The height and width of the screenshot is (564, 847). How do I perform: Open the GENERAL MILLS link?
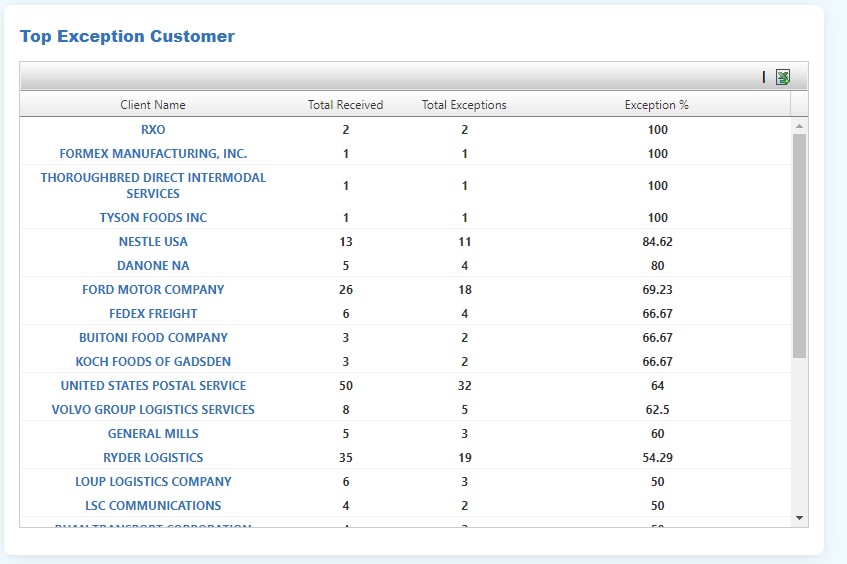point(153,433)
